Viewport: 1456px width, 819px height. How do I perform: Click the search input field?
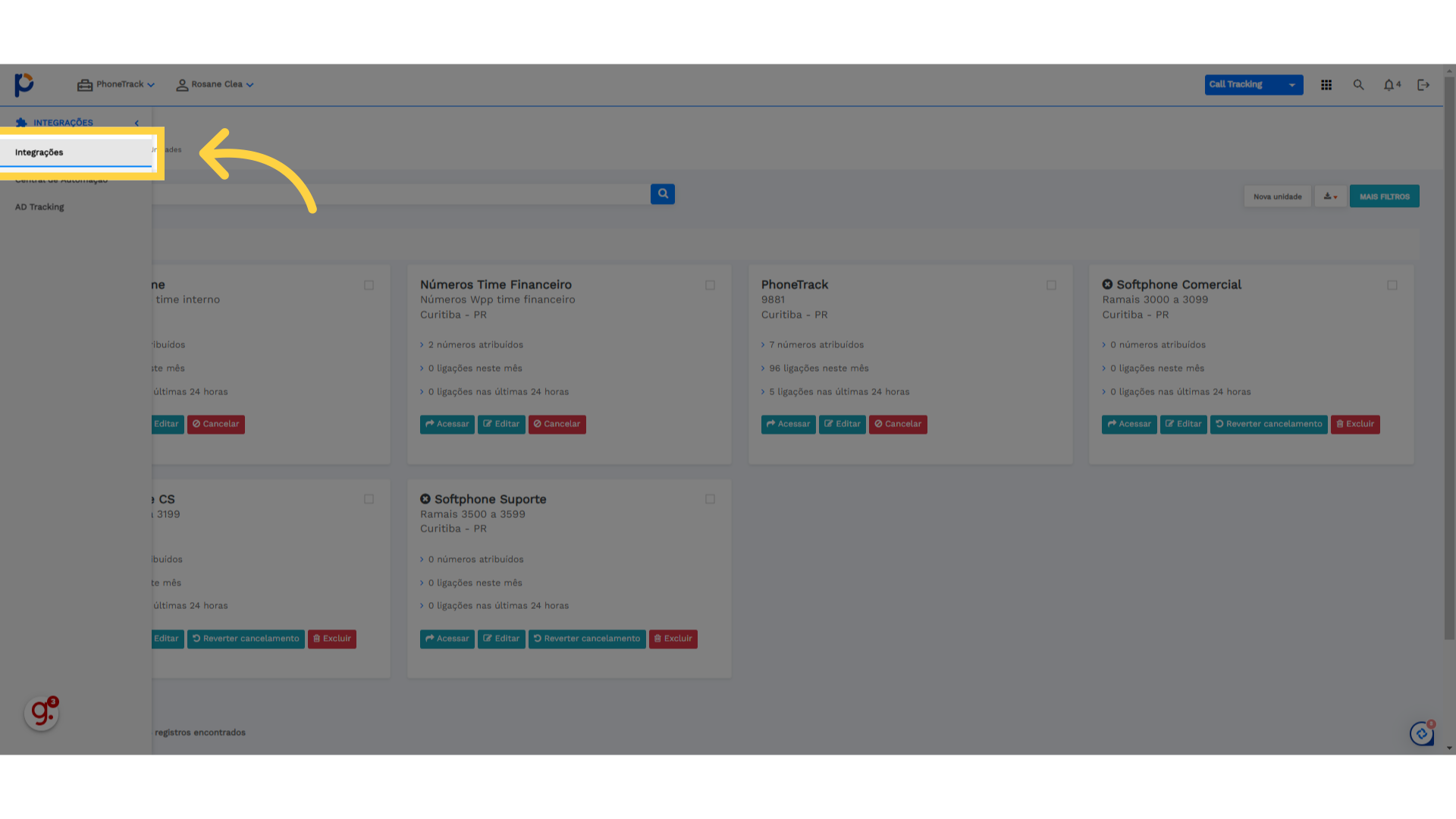[401, 194]
